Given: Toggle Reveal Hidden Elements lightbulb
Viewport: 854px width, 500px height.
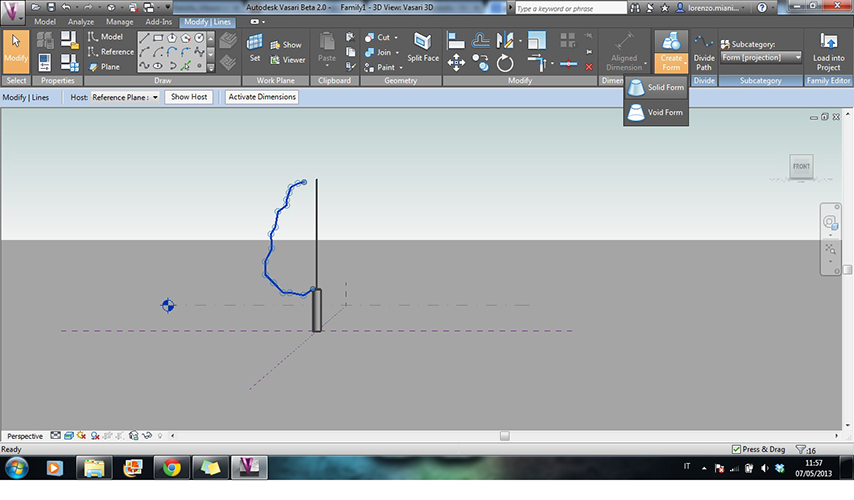Looking at the screenshot, I should 160,436.
